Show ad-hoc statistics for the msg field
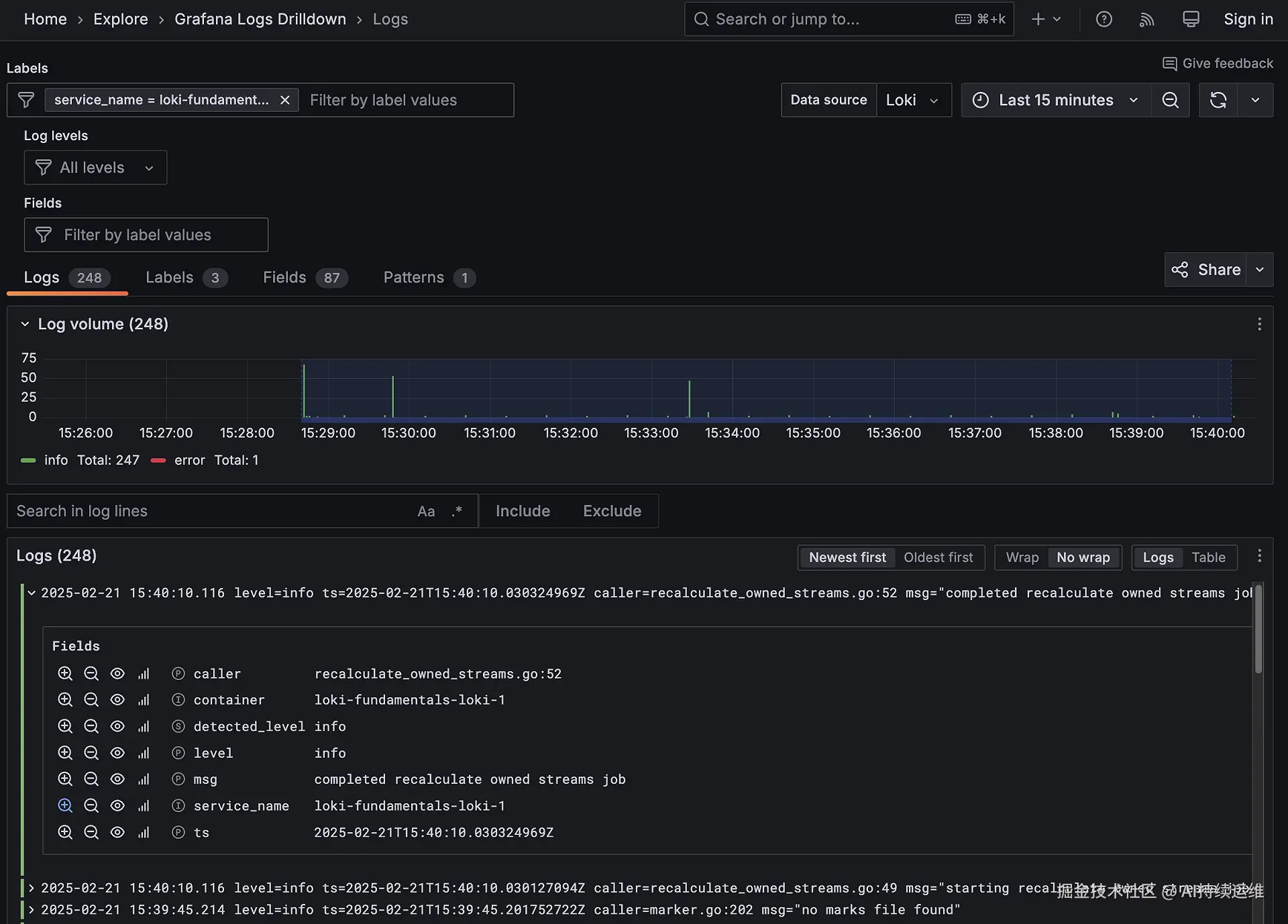1288x924 pixels. (x=144, y=779)
